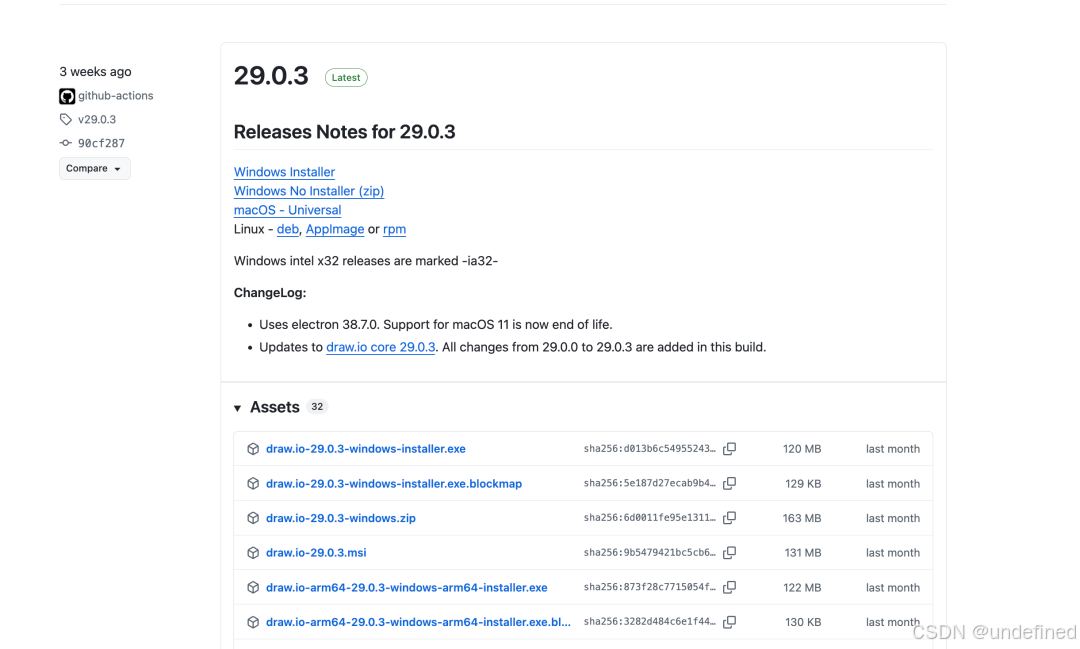Copy sha256 of draw.io-29.0.3-windows.zip

tap(729, 517)
